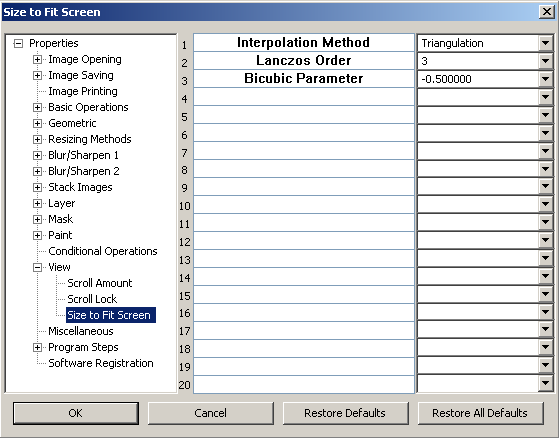Open the row 13 dropdown arrow
This screenshot has height=438, width=559.
[x=545, y=258]
